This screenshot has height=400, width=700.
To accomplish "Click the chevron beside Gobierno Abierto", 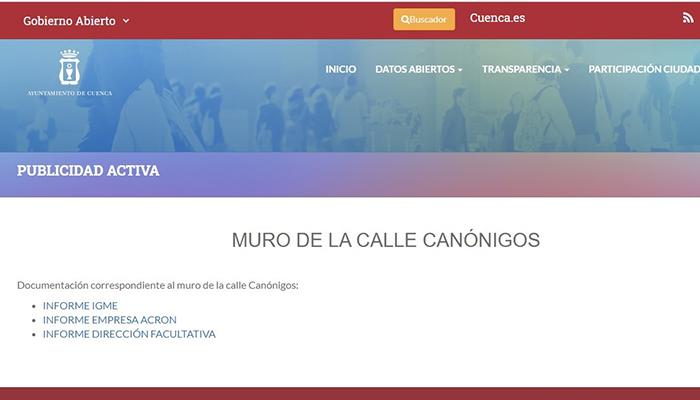I will tap(126, 21).
